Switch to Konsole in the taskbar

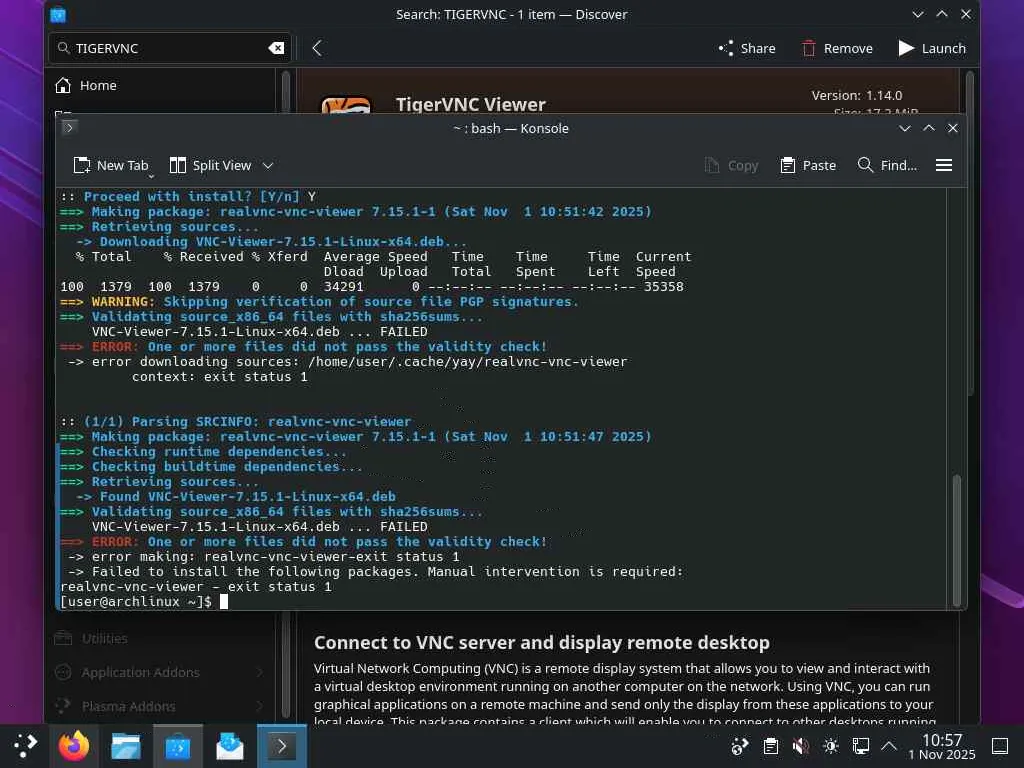[281, 746]
